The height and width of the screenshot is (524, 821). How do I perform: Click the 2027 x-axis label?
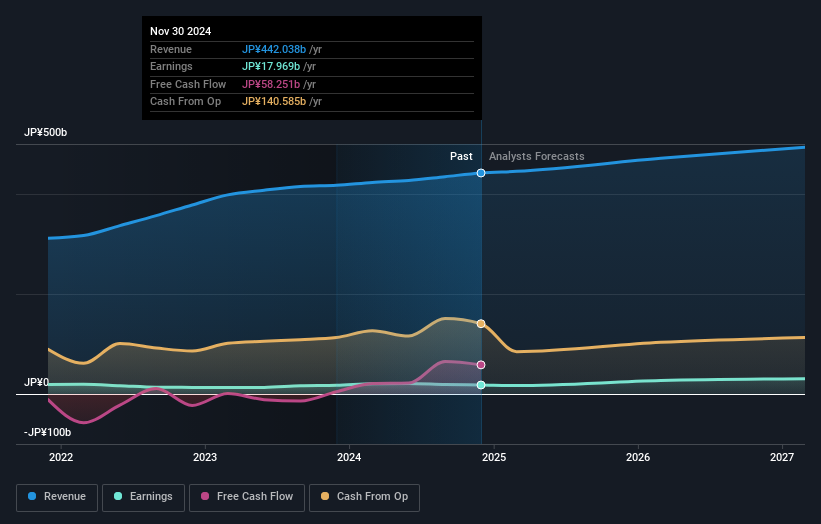click(782, 457)
